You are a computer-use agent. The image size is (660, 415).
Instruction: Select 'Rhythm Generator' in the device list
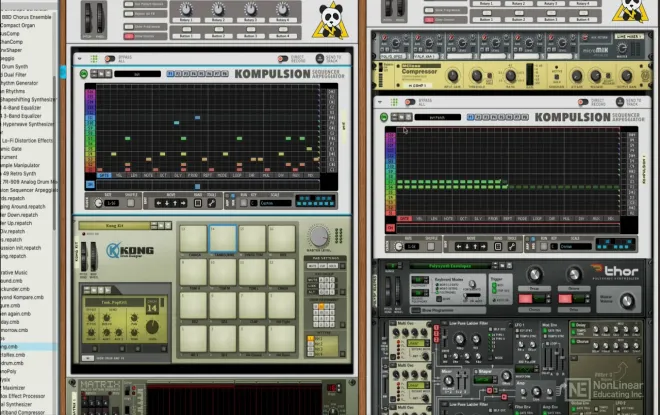pyautogui.click(x=19, y=83)
